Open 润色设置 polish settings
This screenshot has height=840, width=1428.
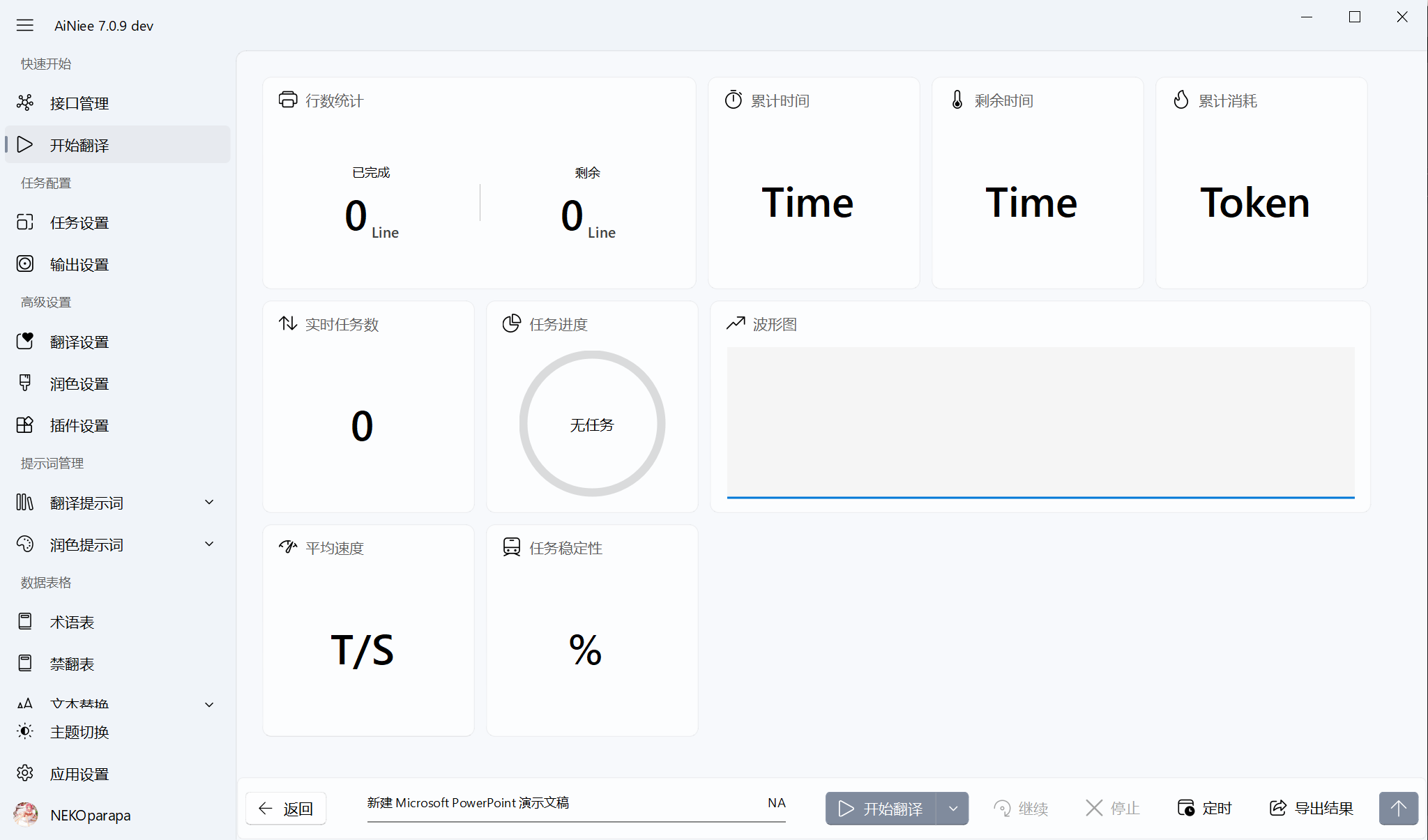click(79, 383)
